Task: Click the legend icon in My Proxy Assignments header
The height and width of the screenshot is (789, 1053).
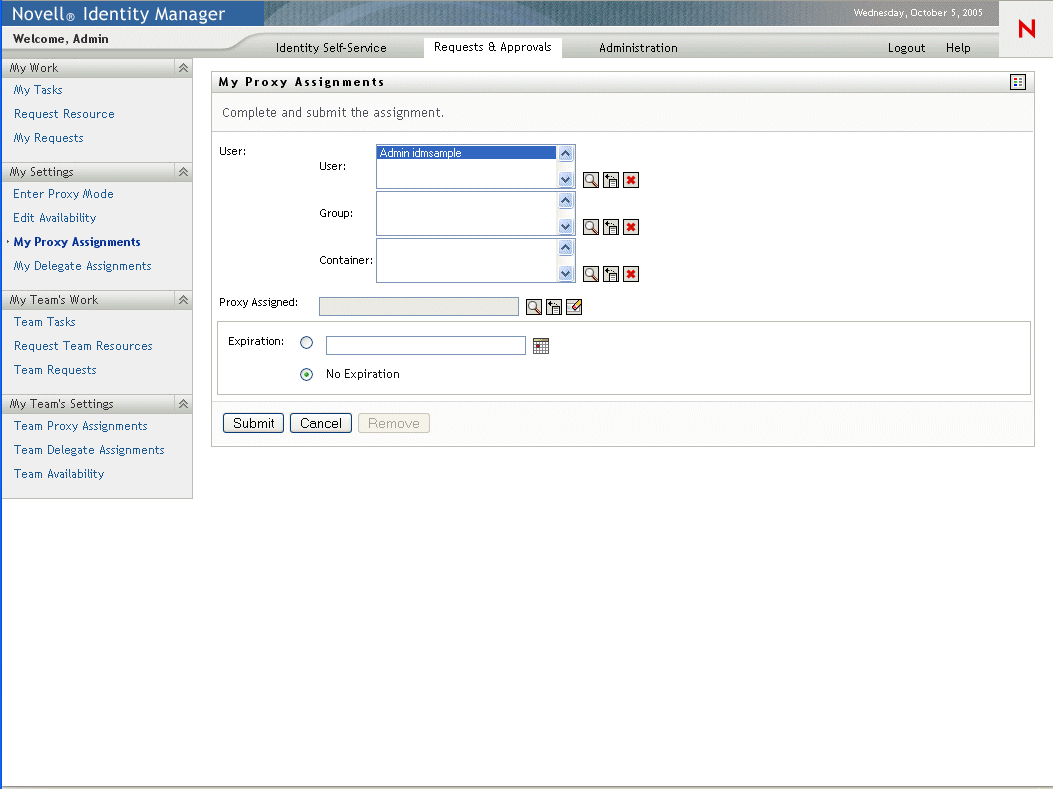Action: click(x=1018, y=82)
